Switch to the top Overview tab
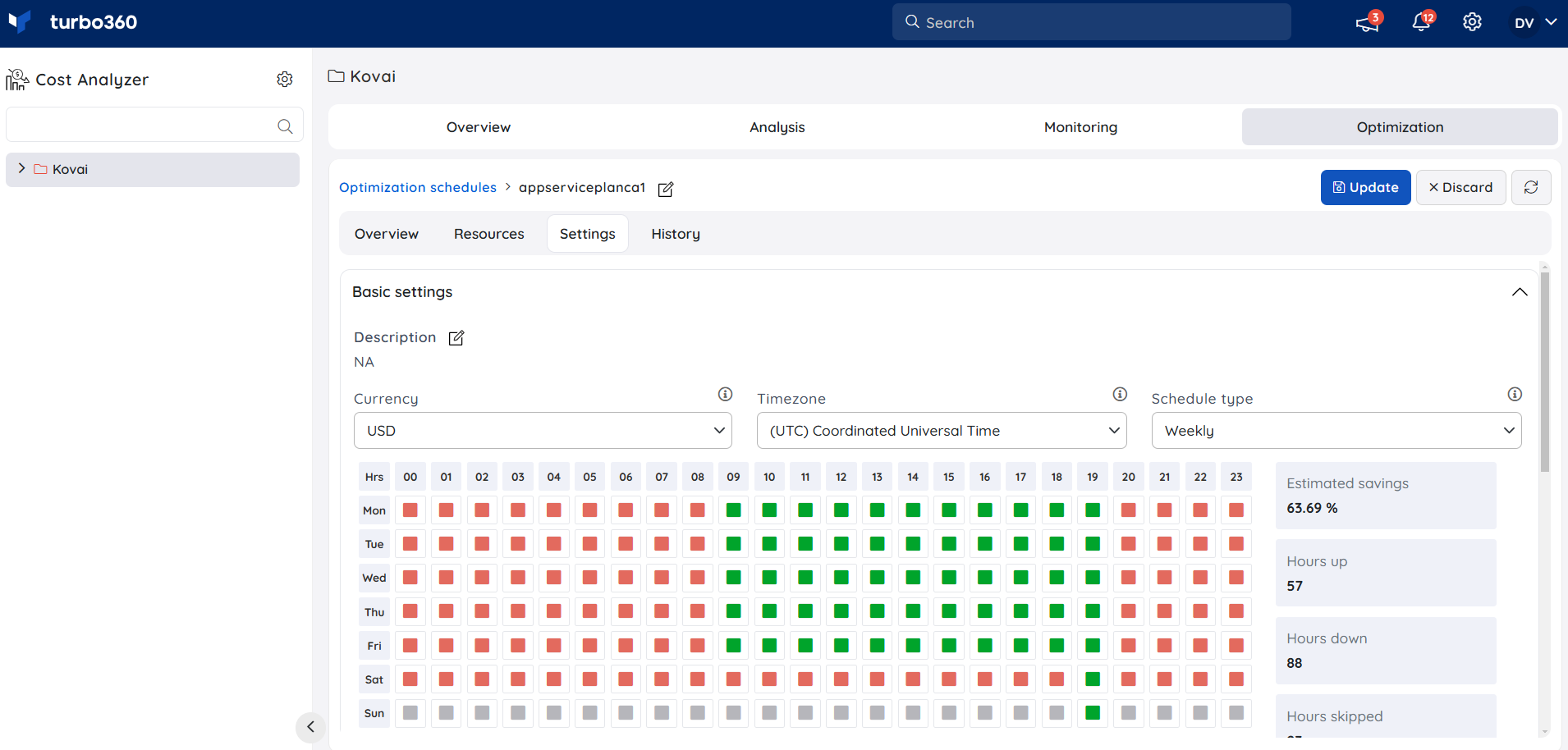The height and width of the screenshot is (750, 1568). (479, 127)
